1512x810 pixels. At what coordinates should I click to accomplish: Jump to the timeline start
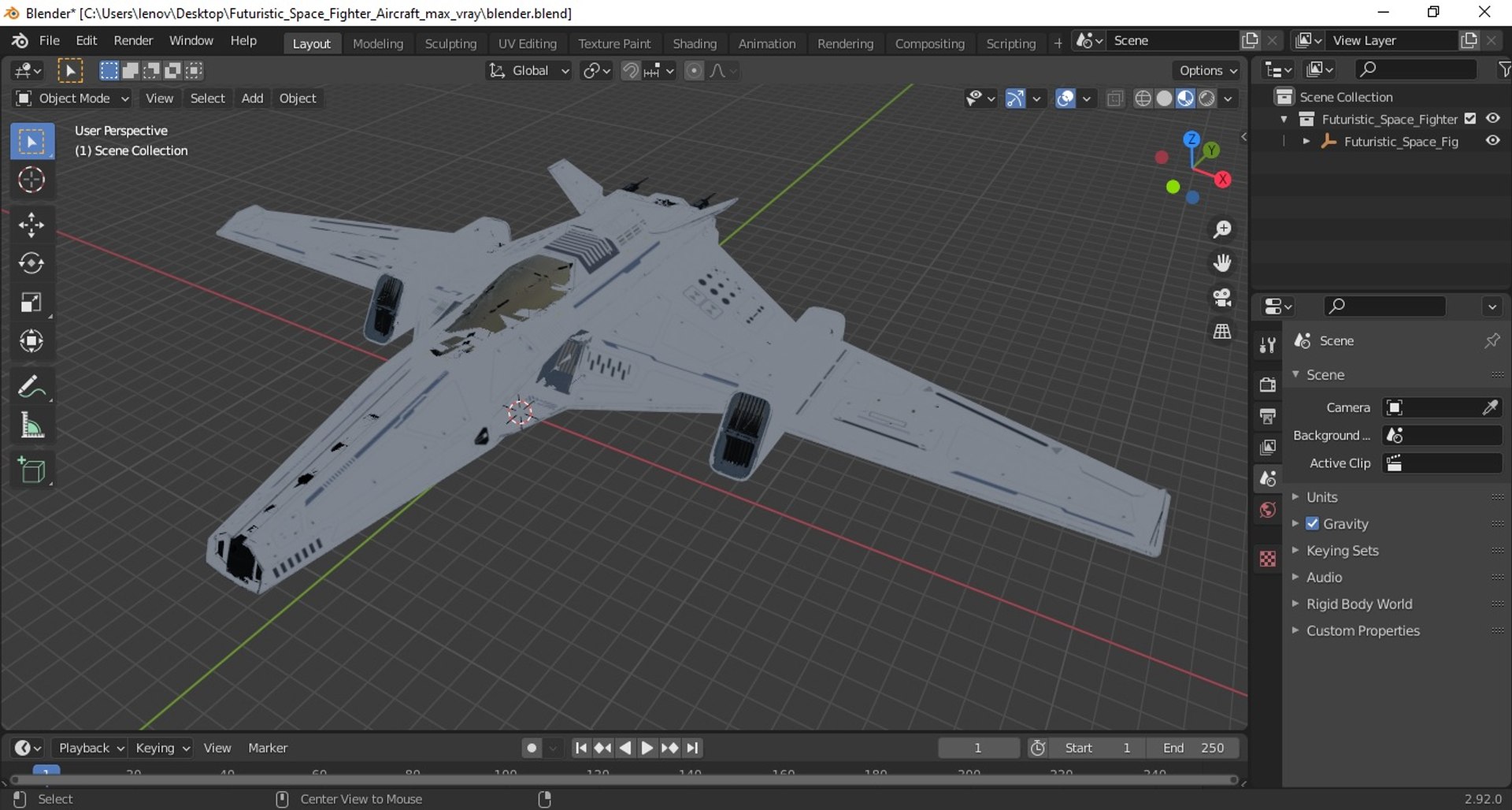point(580,749)
